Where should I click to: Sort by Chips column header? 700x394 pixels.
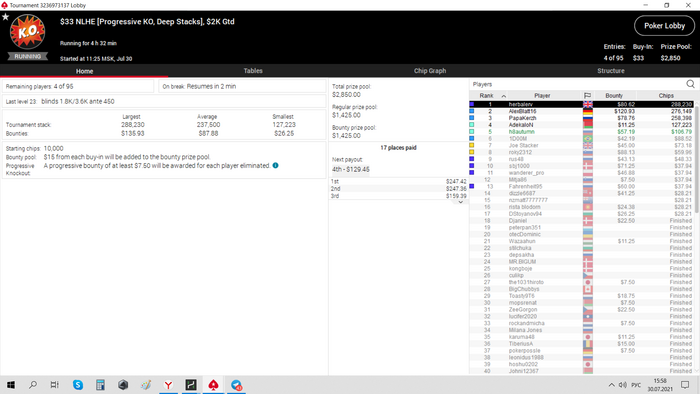pyautogui.click(x=666, y=95)
